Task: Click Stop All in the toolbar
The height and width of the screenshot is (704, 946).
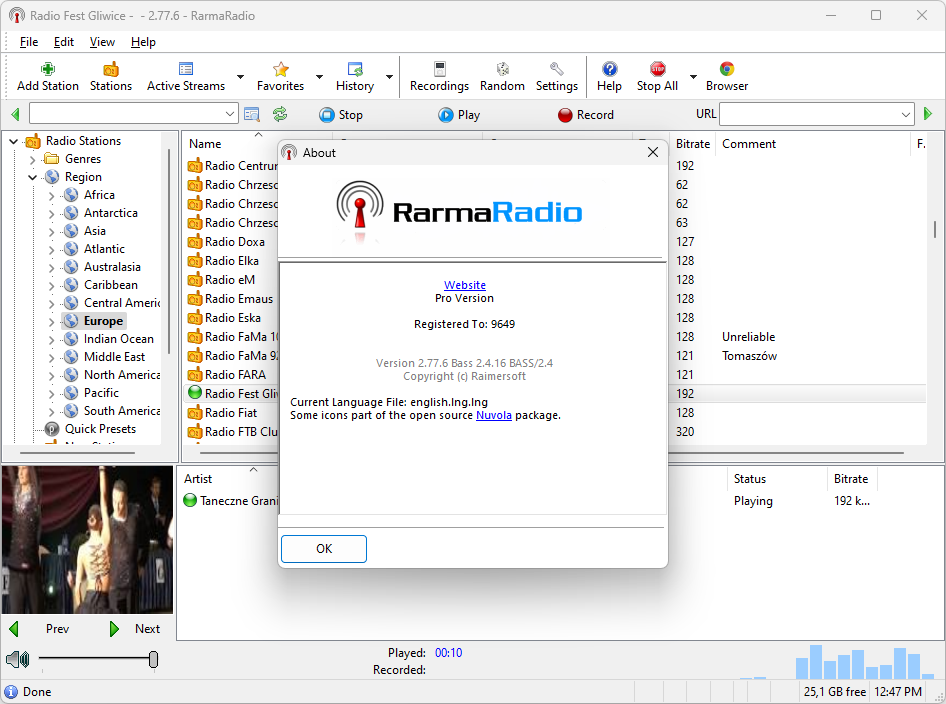Action: click(657, 77)
